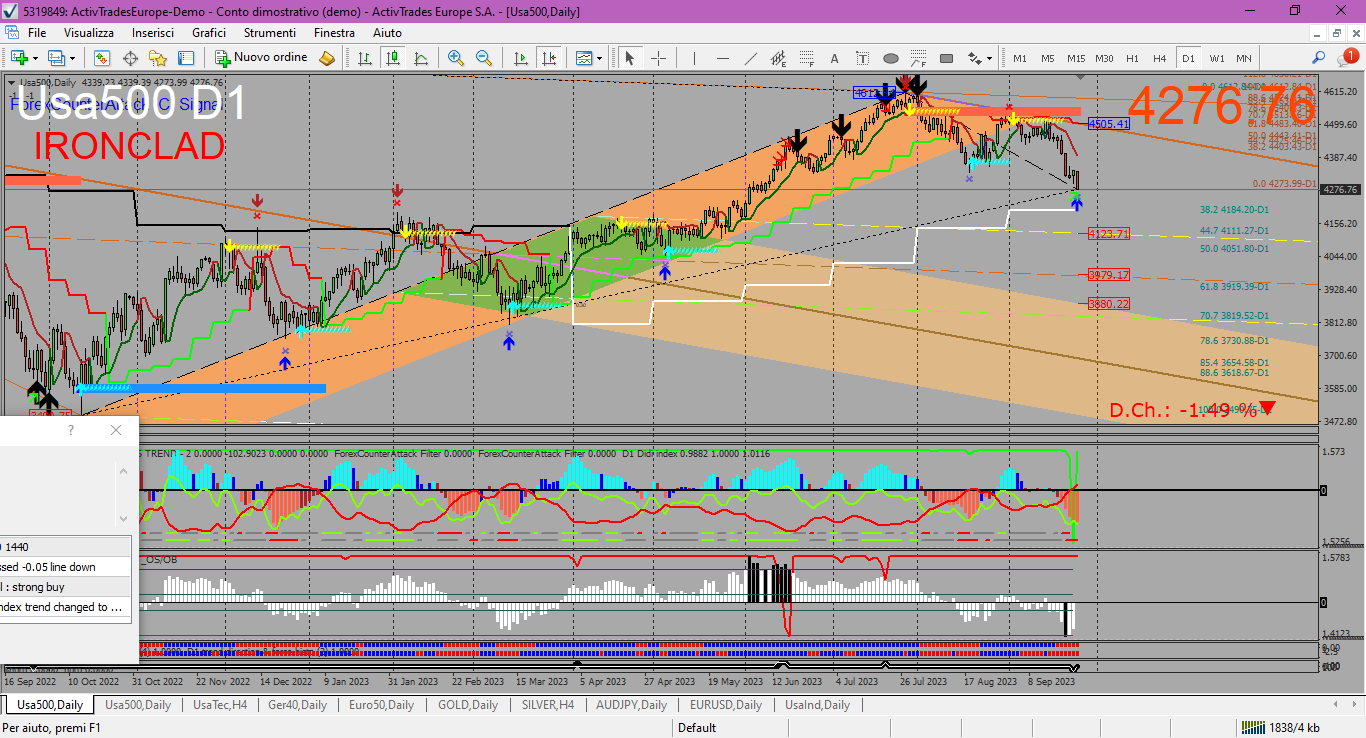
Task: Open the Search magnifier icon
Action: pos(1319,58)
